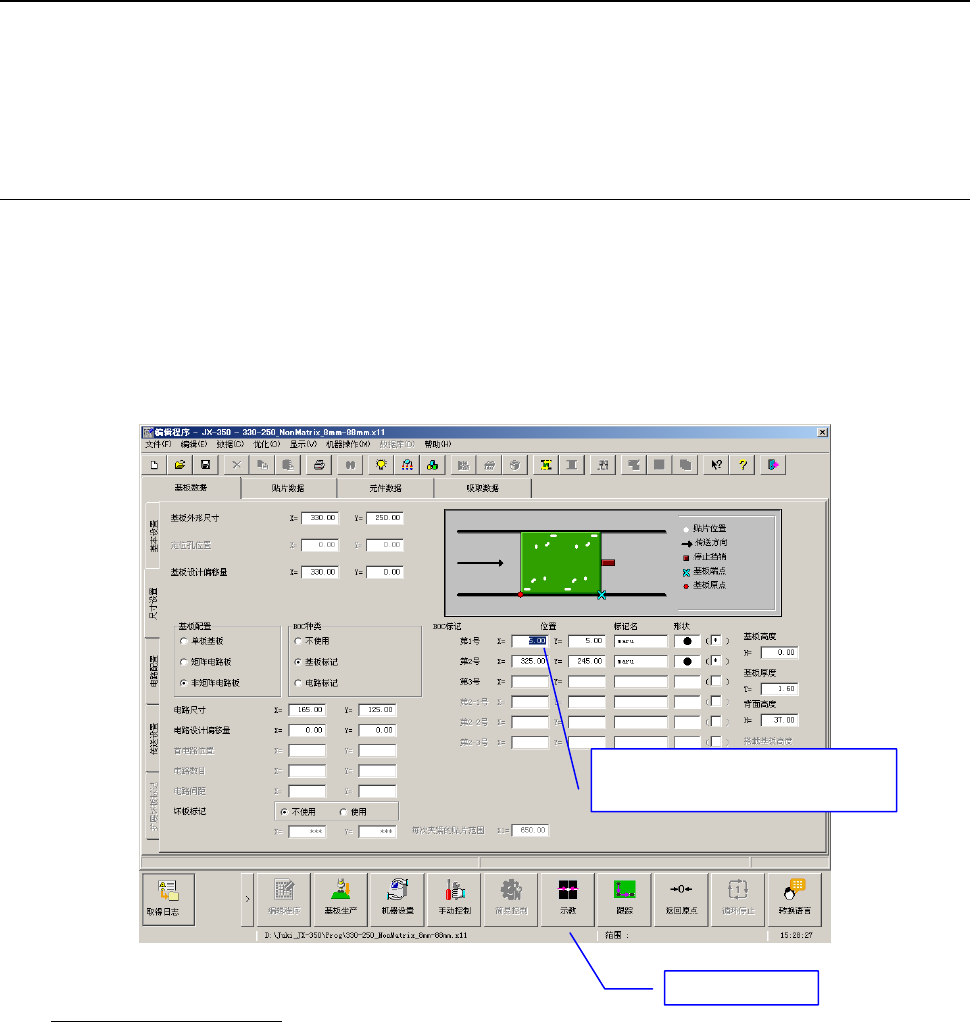The width and height of the screenshot is (970, 1022).
Task: Click the context help arrow-question icon
Action: [x=716, y=465]
